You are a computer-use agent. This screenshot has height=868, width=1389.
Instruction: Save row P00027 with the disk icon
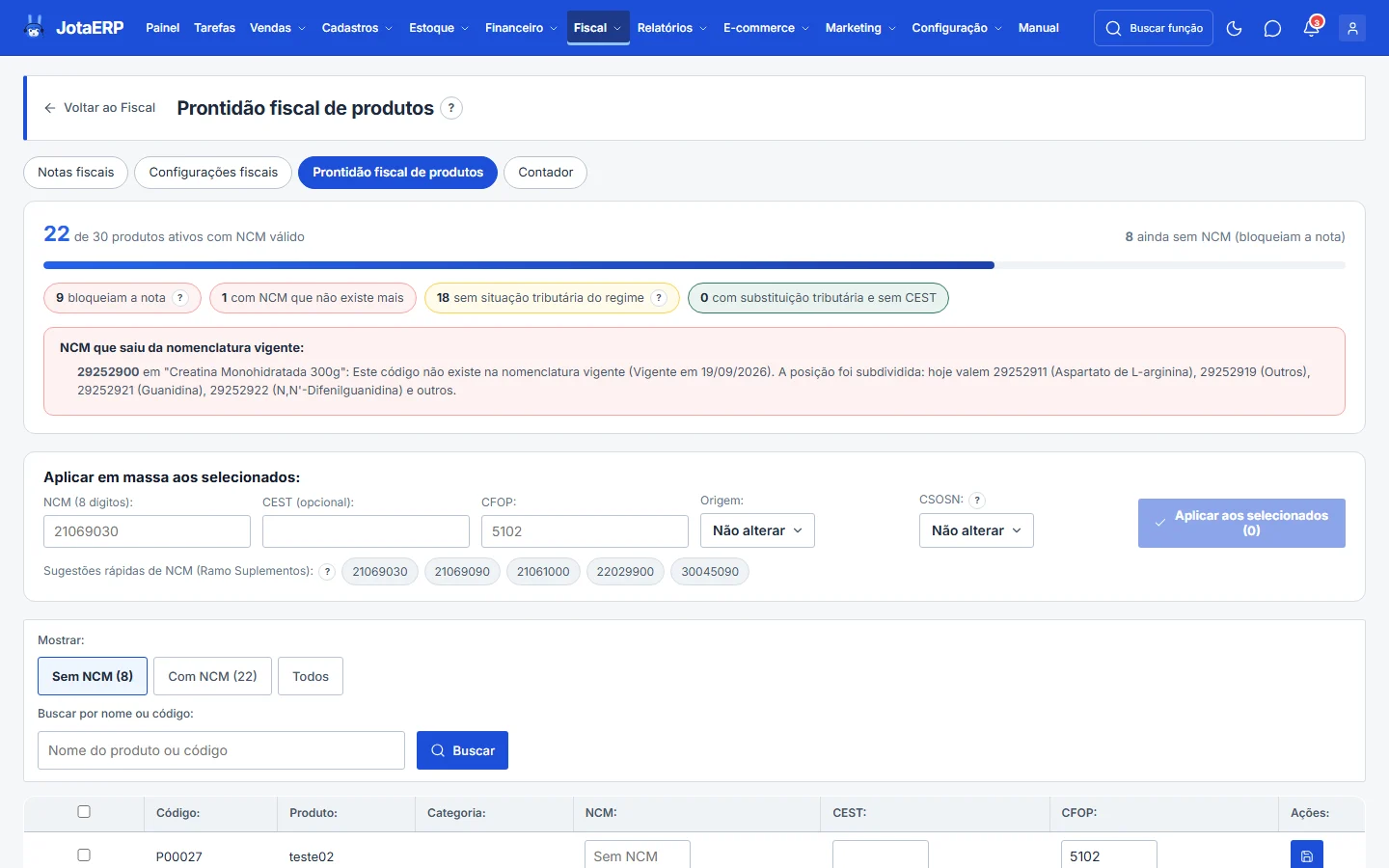[1307, 855]
